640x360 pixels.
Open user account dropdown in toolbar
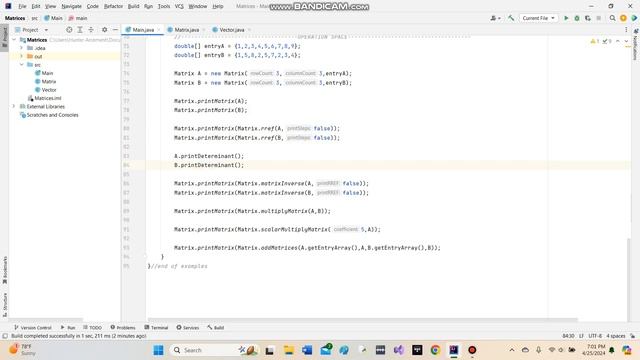pos(495,18)
